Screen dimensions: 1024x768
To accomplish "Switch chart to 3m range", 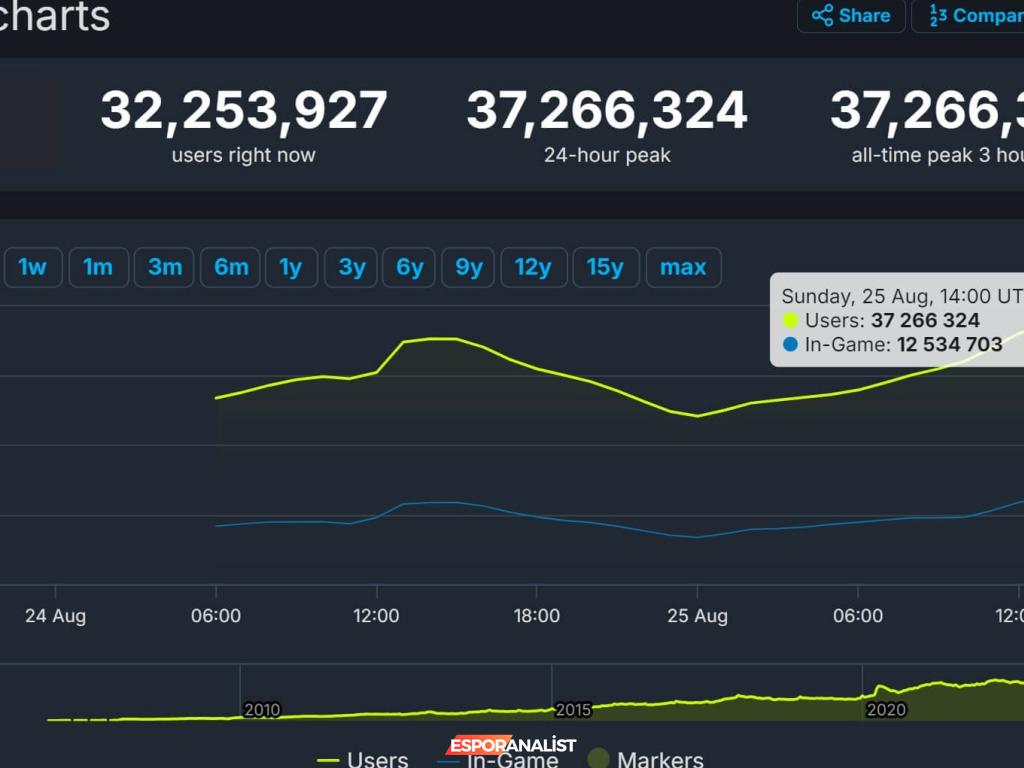I will (165, 267).
